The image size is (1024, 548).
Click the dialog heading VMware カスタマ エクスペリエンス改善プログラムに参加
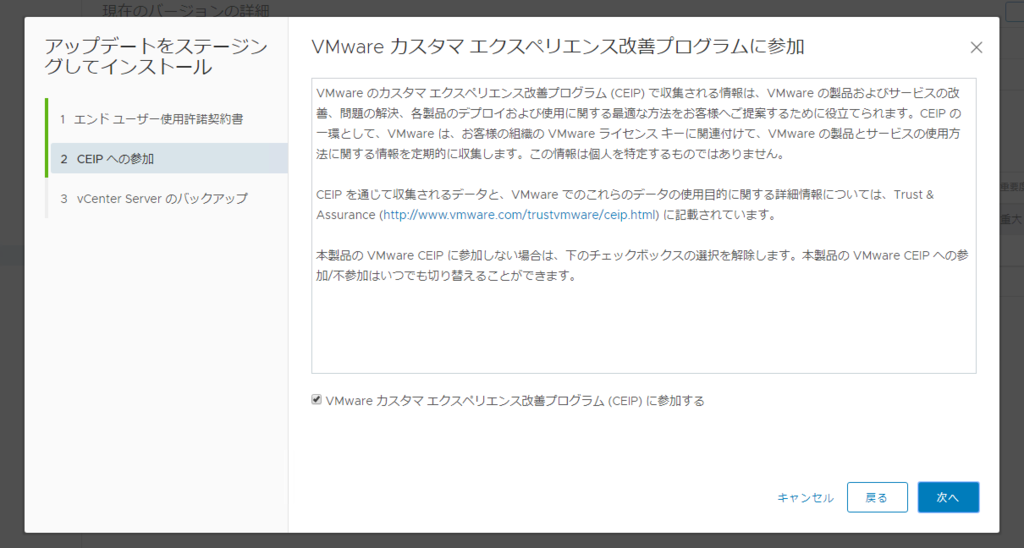coord(557,47)
